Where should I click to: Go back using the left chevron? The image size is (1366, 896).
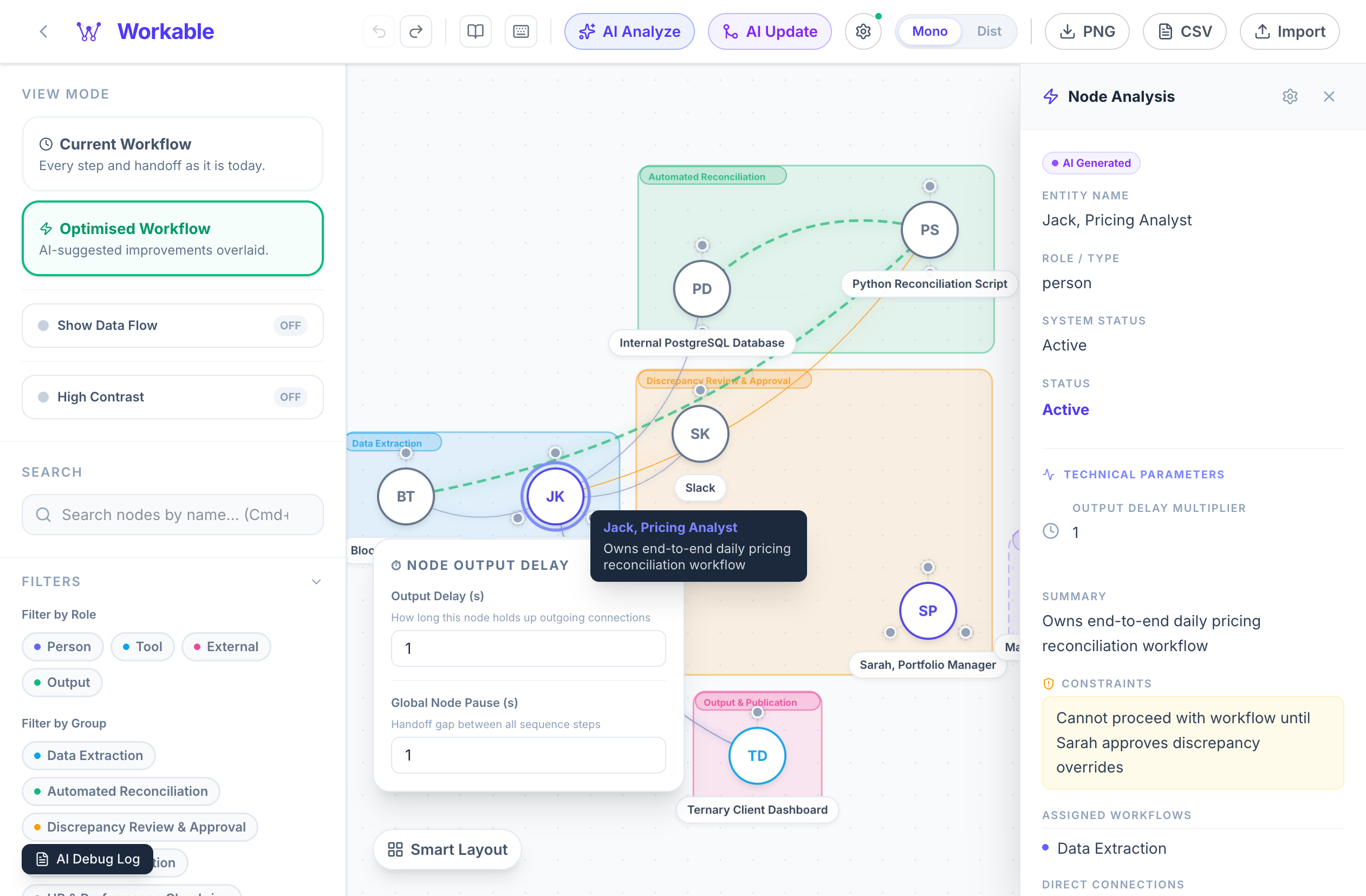click(x=44, y=31)
